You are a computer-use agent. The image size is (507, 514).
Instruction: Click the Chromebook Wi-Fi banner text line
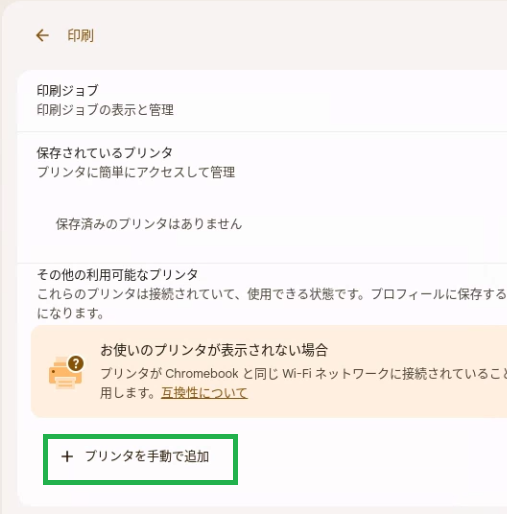(303, 374)
